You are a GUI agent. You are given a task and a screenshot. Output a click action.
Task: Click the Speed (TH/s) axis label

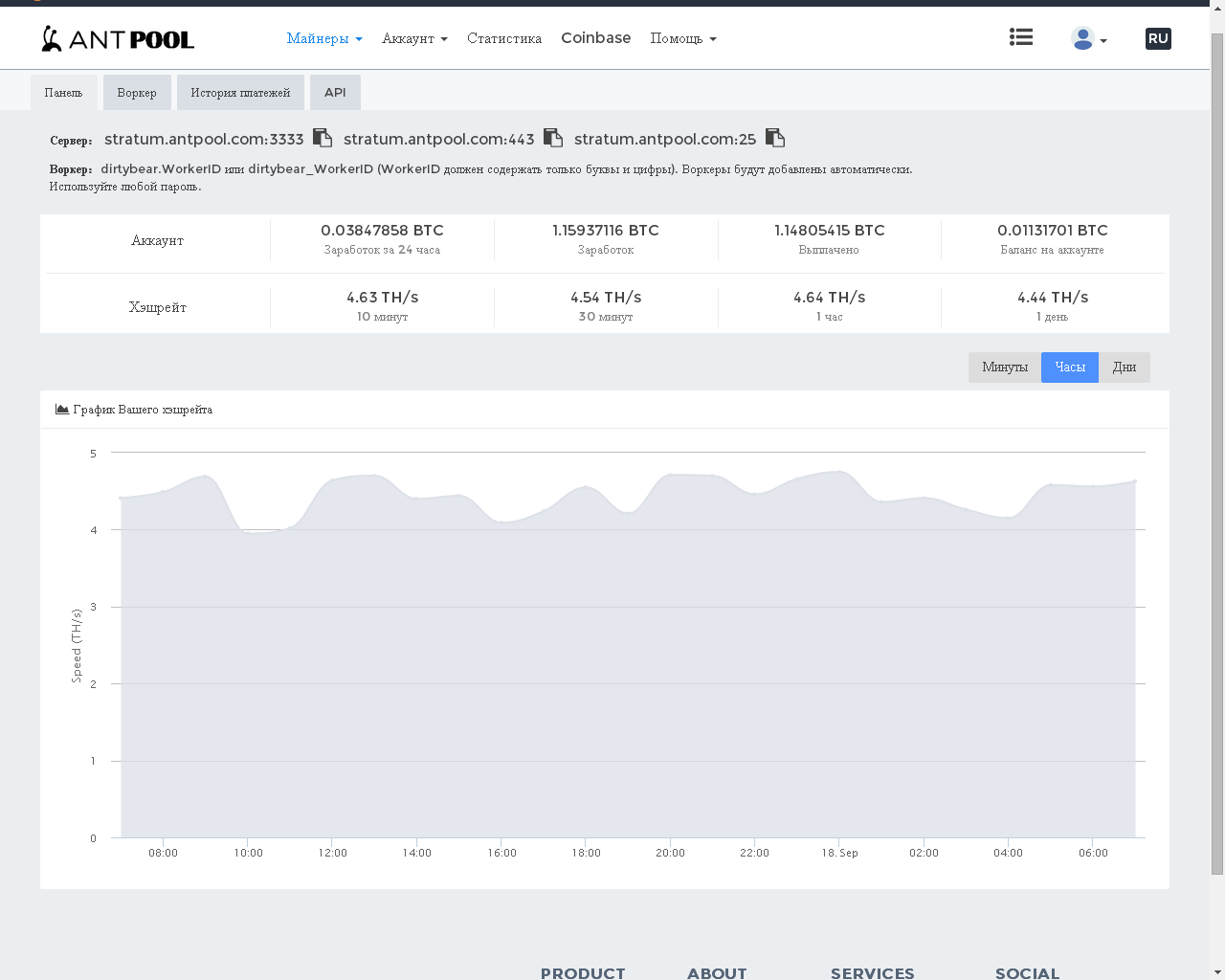(x=77, y=645)
